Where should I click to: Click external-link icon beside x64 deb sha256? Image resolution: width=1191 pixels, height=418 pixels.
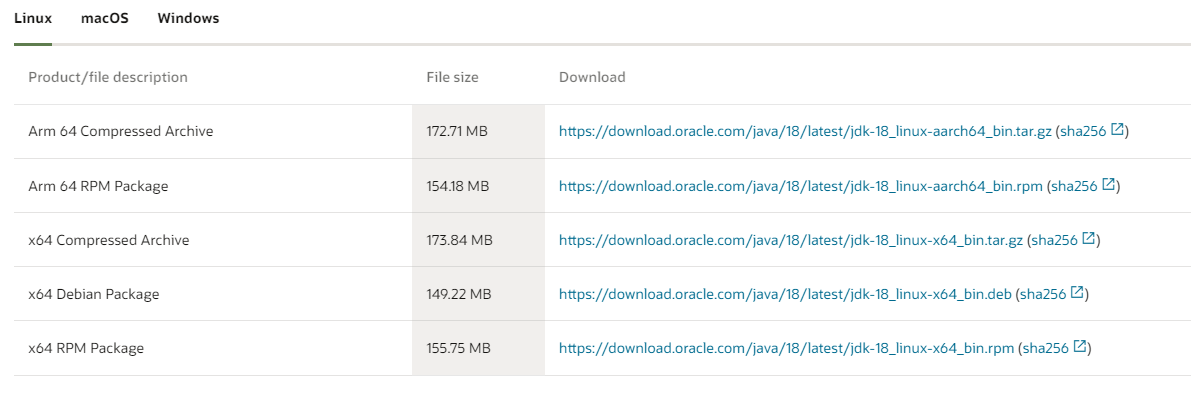[x=1077, y=293]
